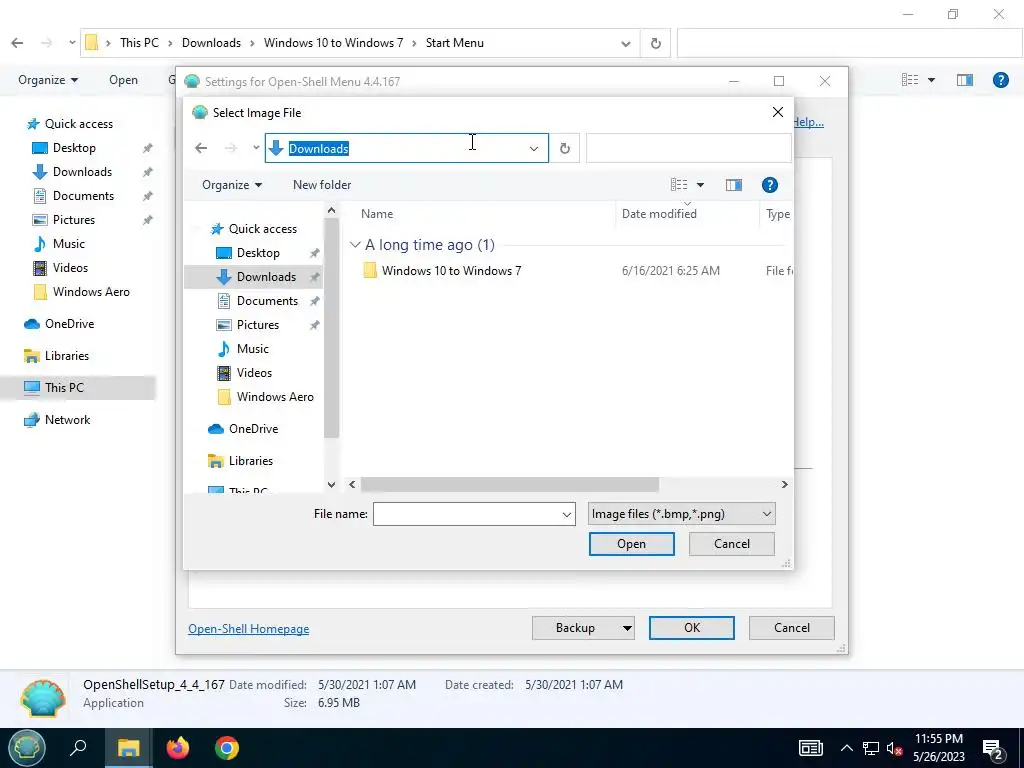Open recent locations dropdown in dialog
This screenshot has width=1024, height=768.
point(256,148)
